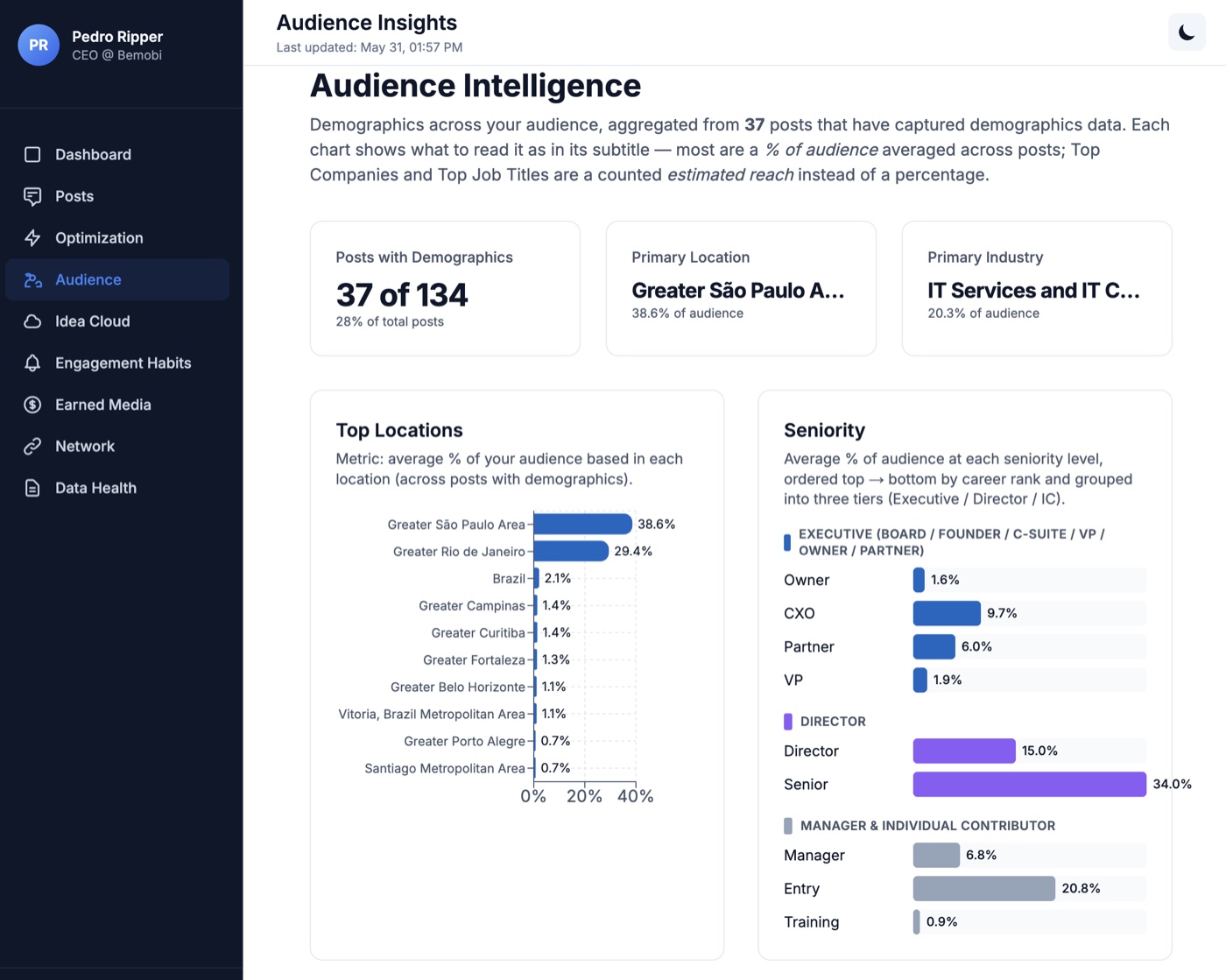Click the Entry level gray bar
The image size is (1226, 980).
point(983,888)
